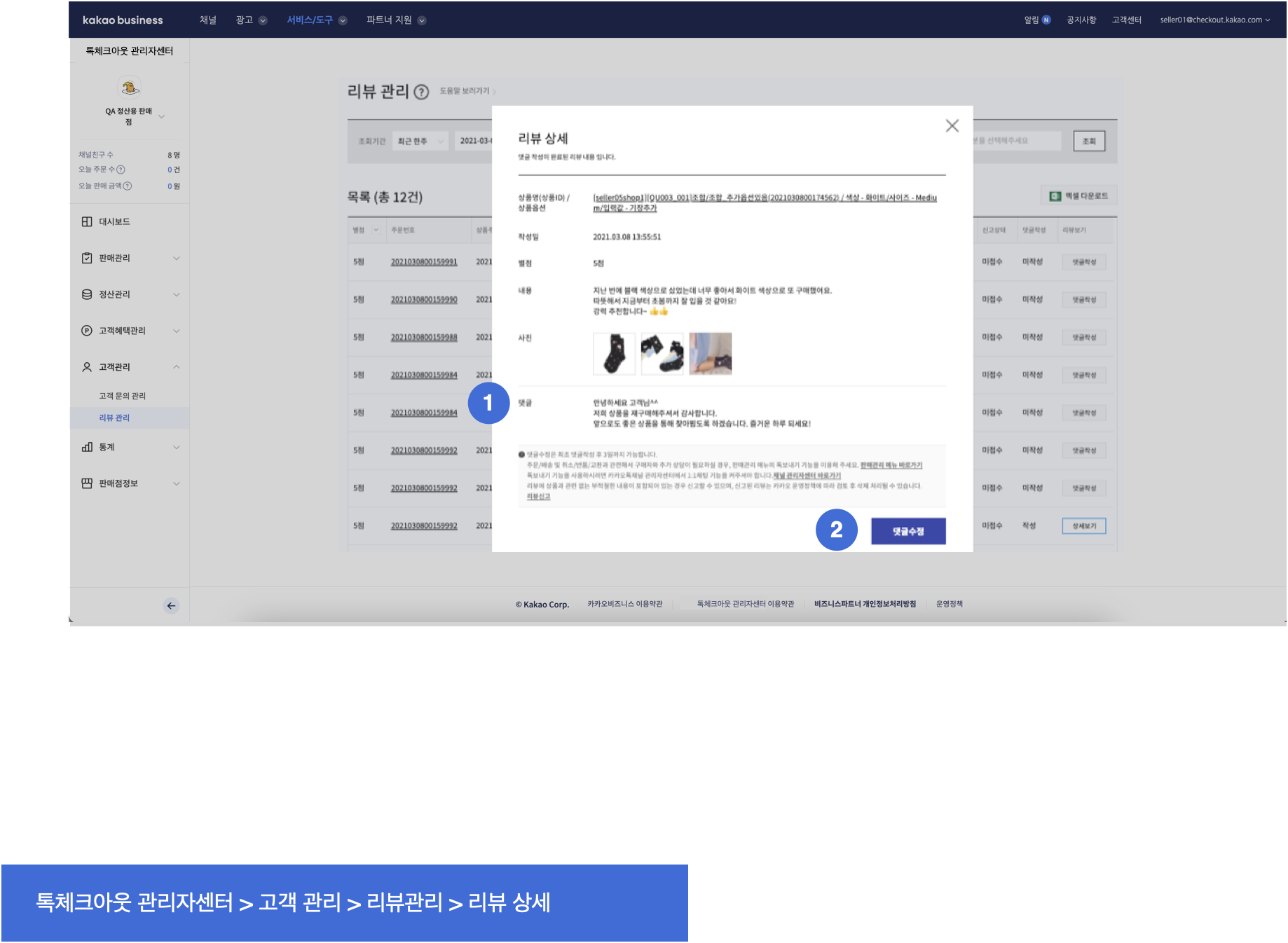This screenshot has height=943, width=1288.
Task: Click the 판매점정보 store icon
Action: coord(87,483)
